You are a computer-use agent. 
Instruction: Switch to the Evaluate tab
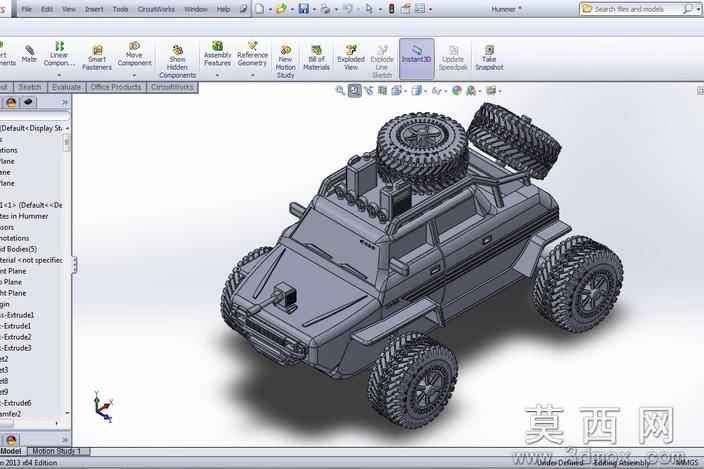(66, 87)
